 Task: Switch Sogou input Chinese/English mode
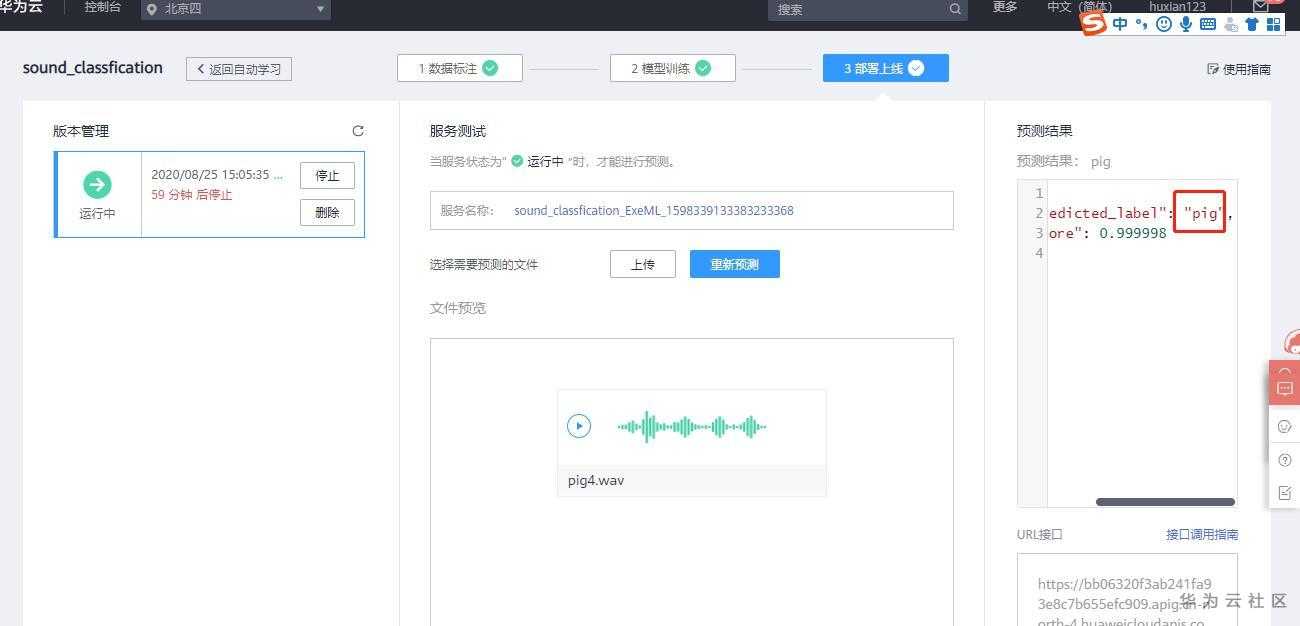pyautogui.click(x=1120, y=24)
